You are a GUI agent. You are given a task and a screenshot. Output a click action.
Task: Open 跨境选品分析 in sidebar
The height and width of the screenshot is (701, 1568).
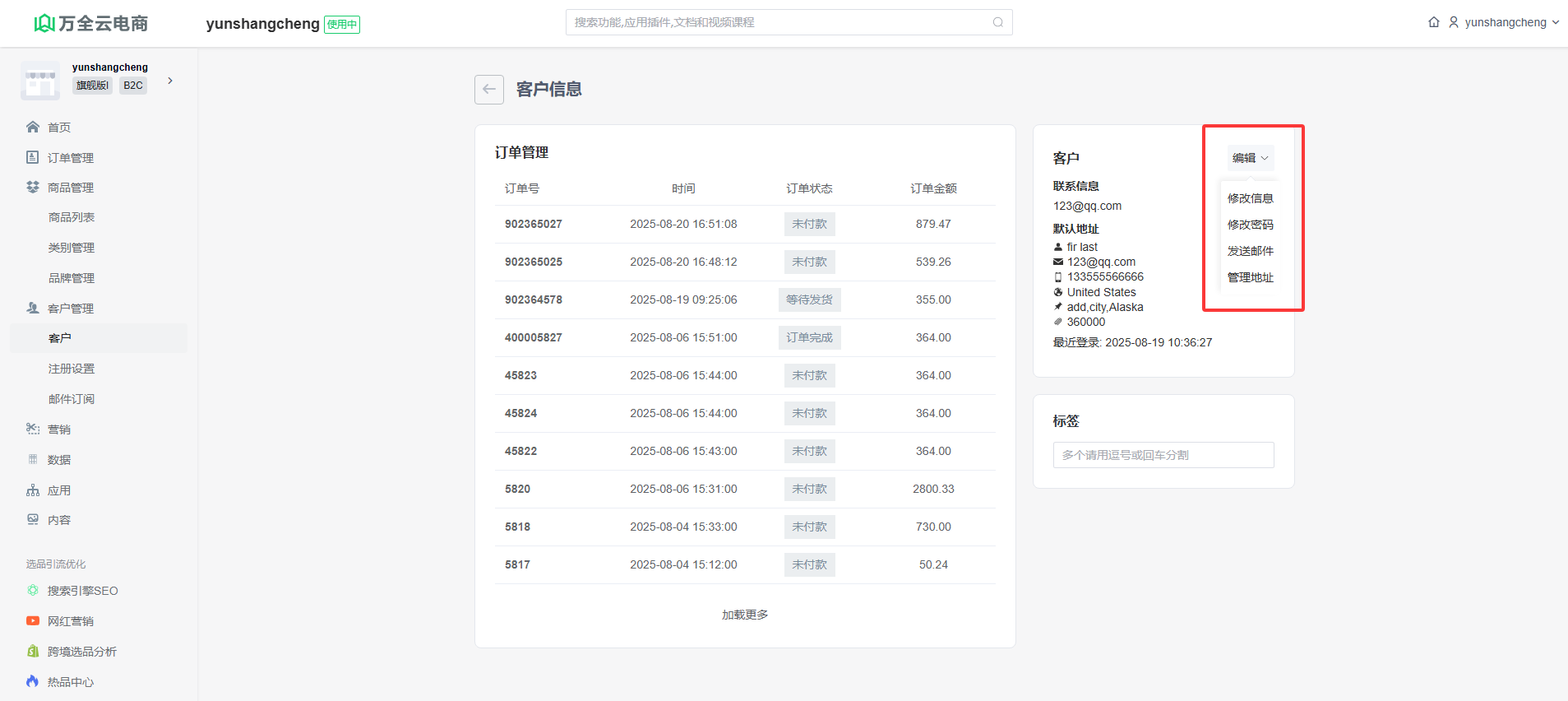coord(81,652)
